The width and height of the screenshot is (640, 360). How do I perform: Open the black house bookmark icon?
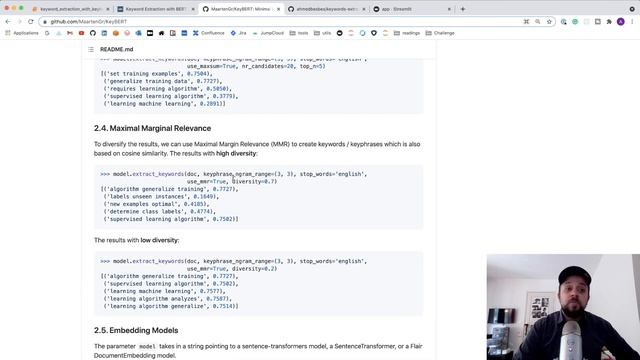(x=161, y=33)
